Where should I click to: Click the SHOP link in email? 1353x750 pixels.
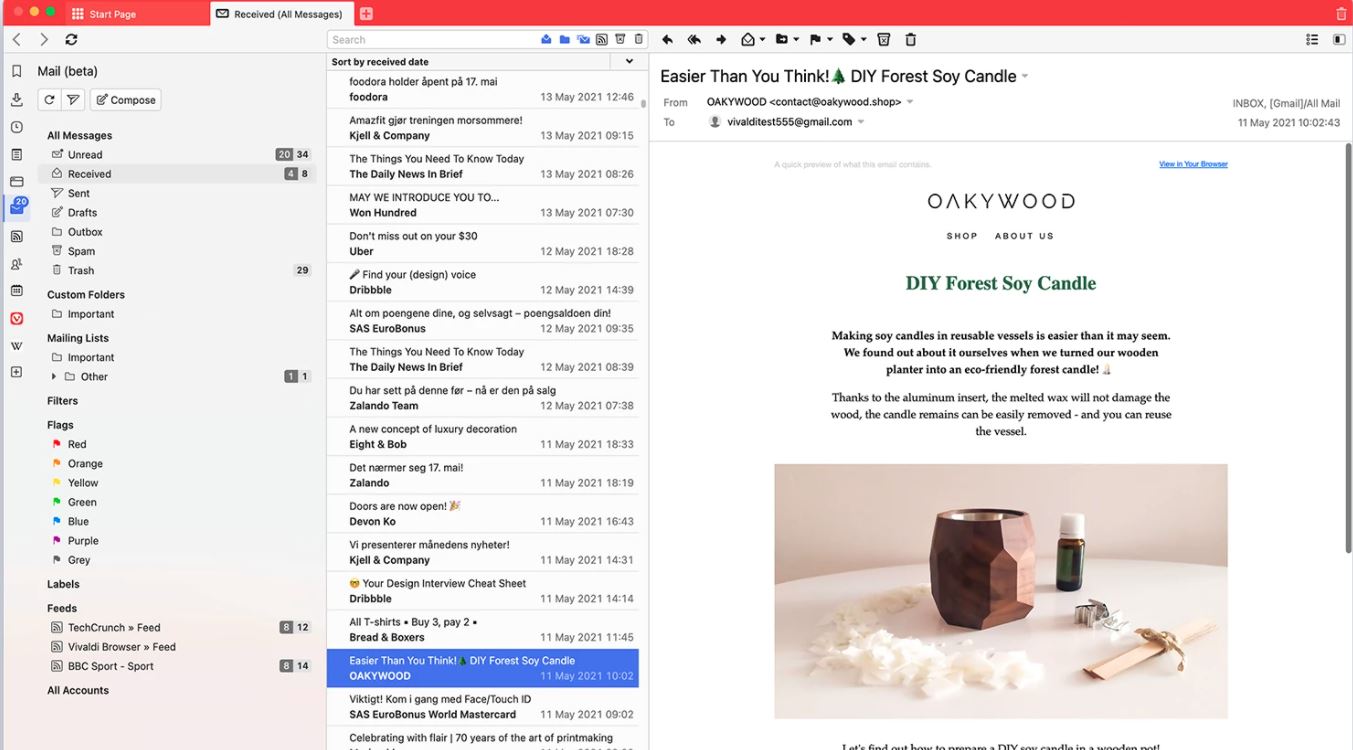[x=962, y=236]
